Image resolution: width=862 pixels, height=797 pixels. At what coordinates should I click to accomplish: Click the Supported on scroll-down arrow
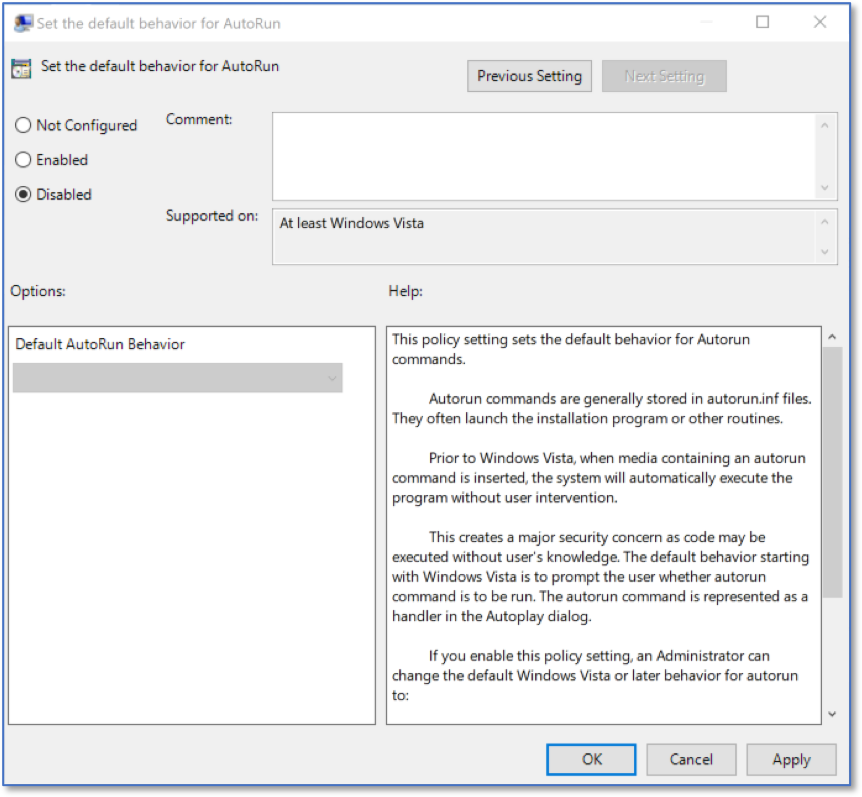pos(825,252)
